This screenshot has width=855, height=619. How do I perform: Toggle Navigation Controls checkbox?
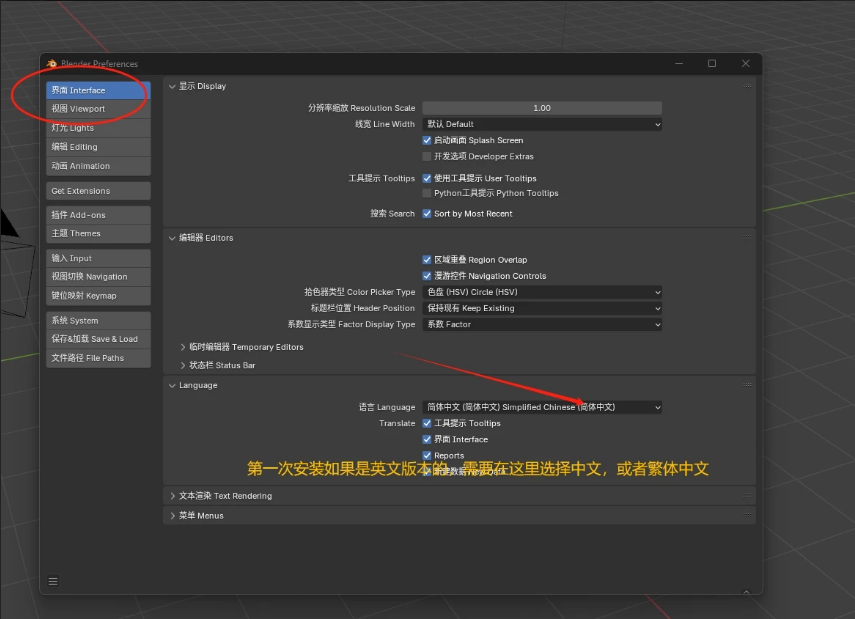pyautogui.click(x=427, y=276)
